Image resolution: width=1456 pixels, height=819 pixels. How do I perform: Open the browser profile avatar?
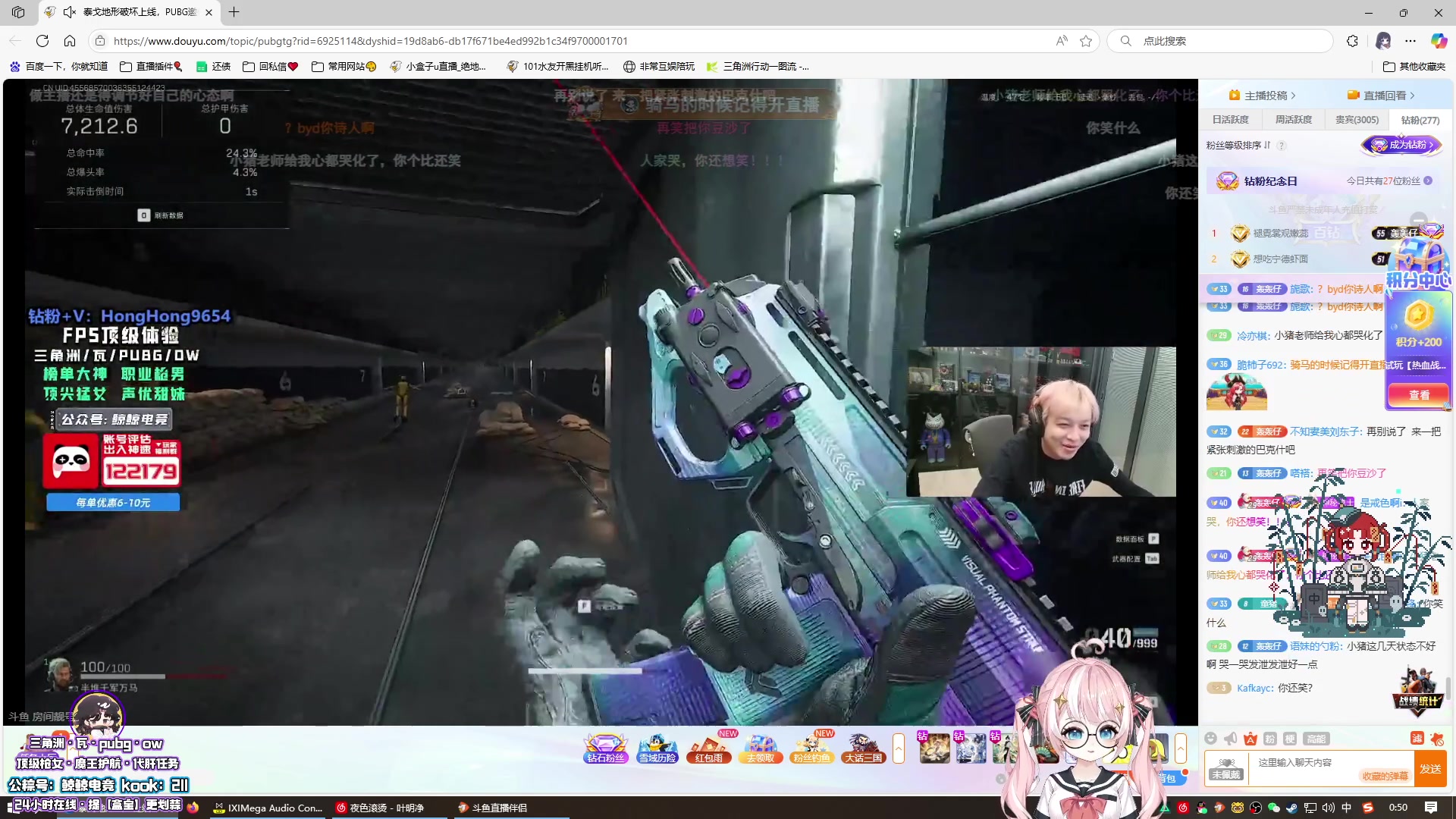point(1383,41)
